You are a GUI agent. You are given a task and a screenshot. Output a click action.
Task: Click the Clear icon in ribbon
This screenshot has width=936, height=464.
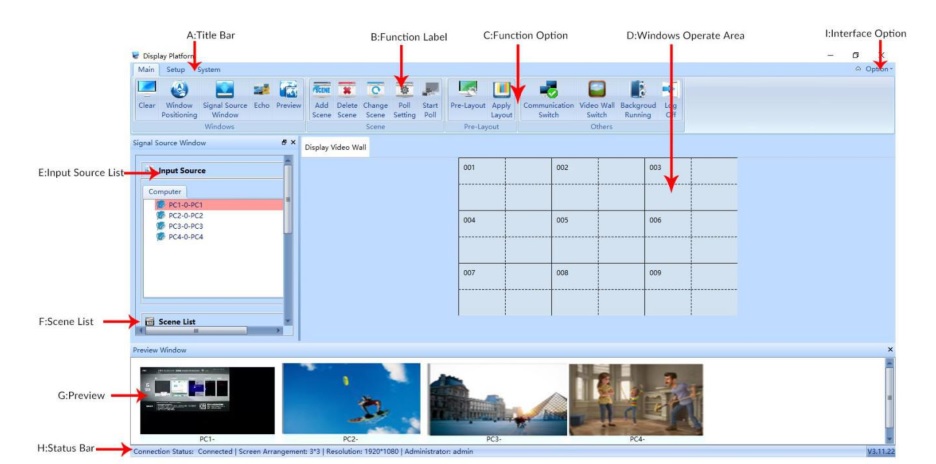coord(146,92)
